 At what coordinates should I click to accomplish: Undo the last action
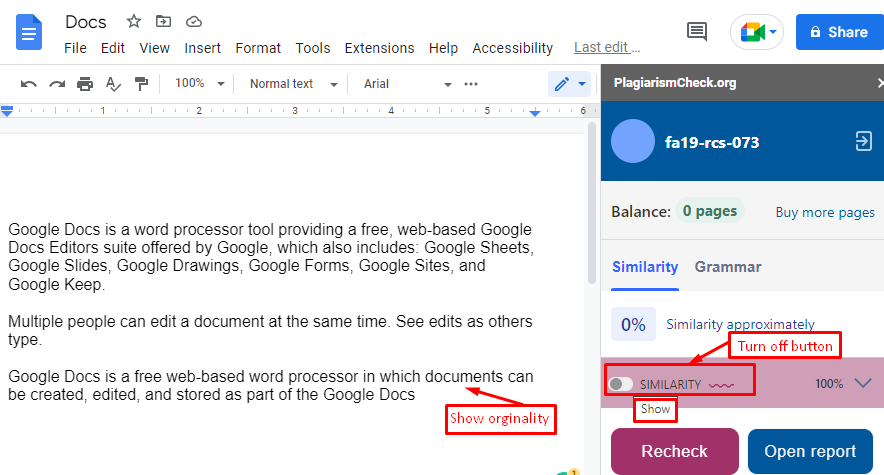point(28,85)
